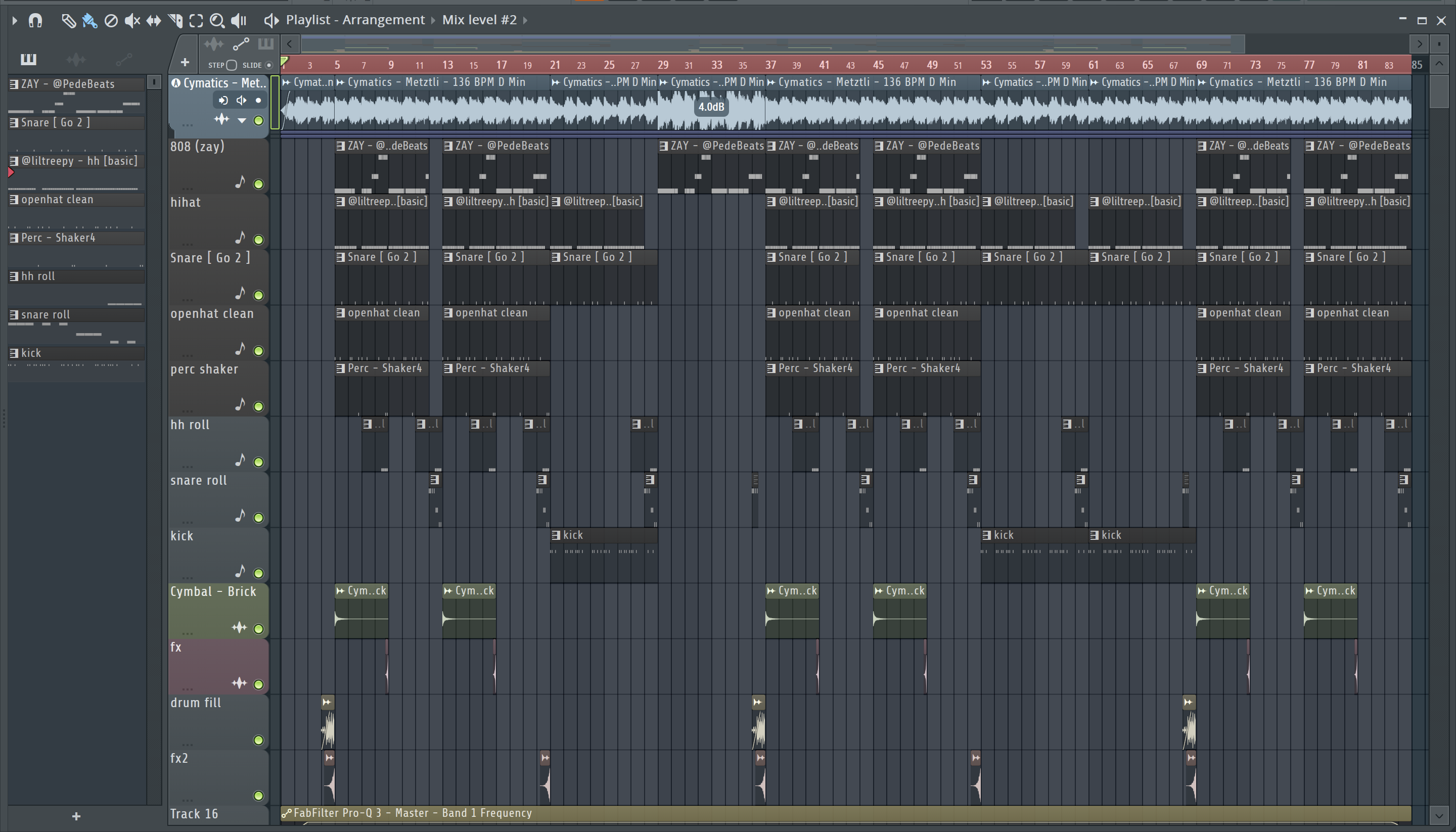This screenshot has height=832, width=1456.
Task: Select the Playback speaker tool
Action: (238, 21)
